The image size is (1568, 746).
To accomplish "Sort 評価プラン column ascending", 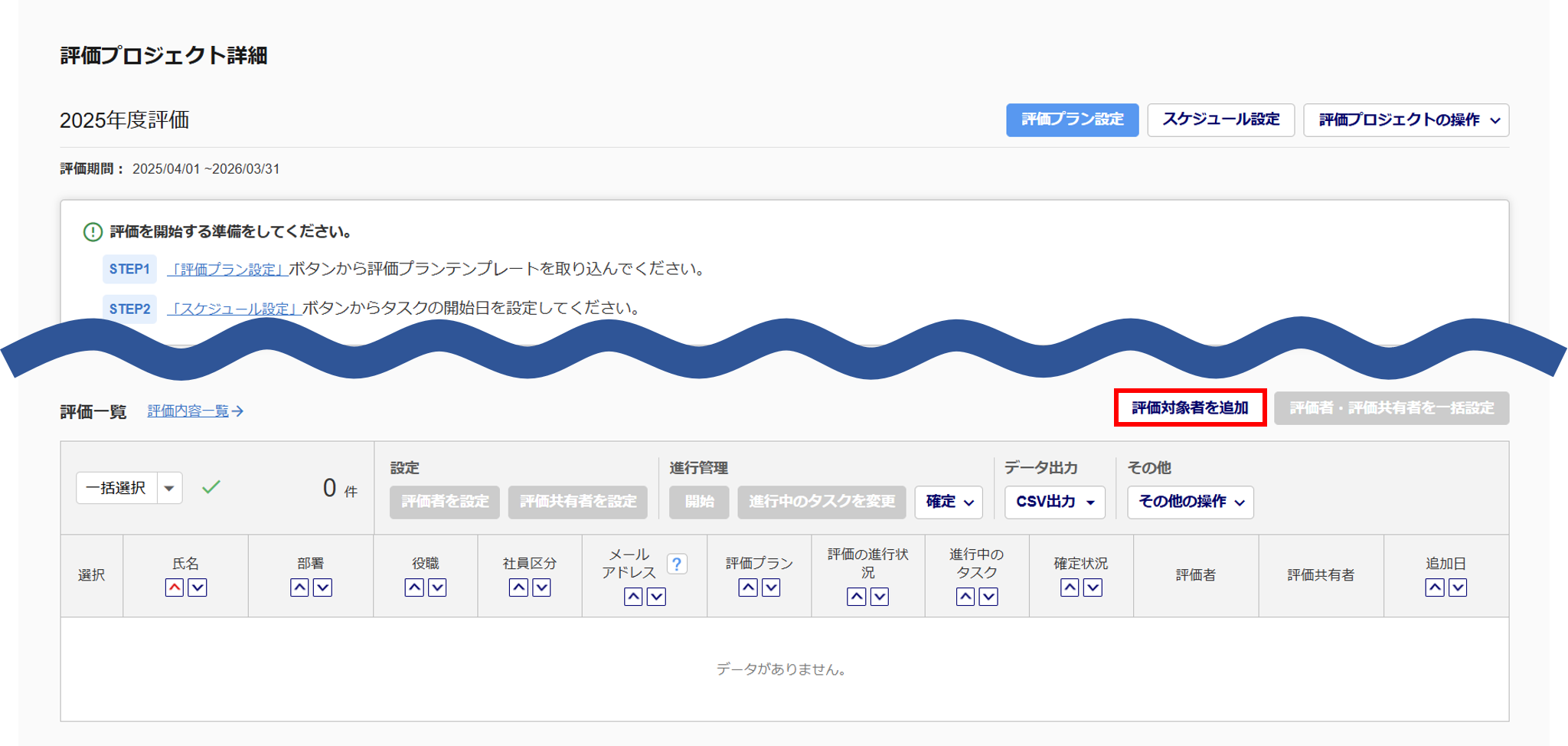I will [748, 587].
